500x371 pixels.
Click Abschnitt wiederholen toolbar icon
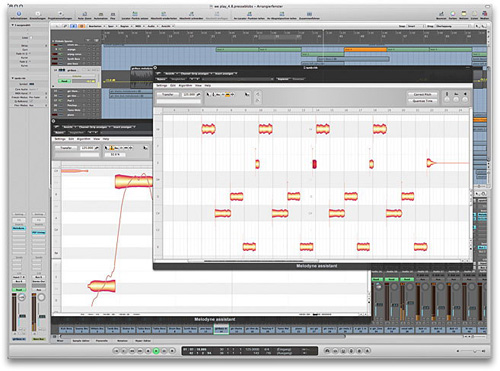point(164,14)
